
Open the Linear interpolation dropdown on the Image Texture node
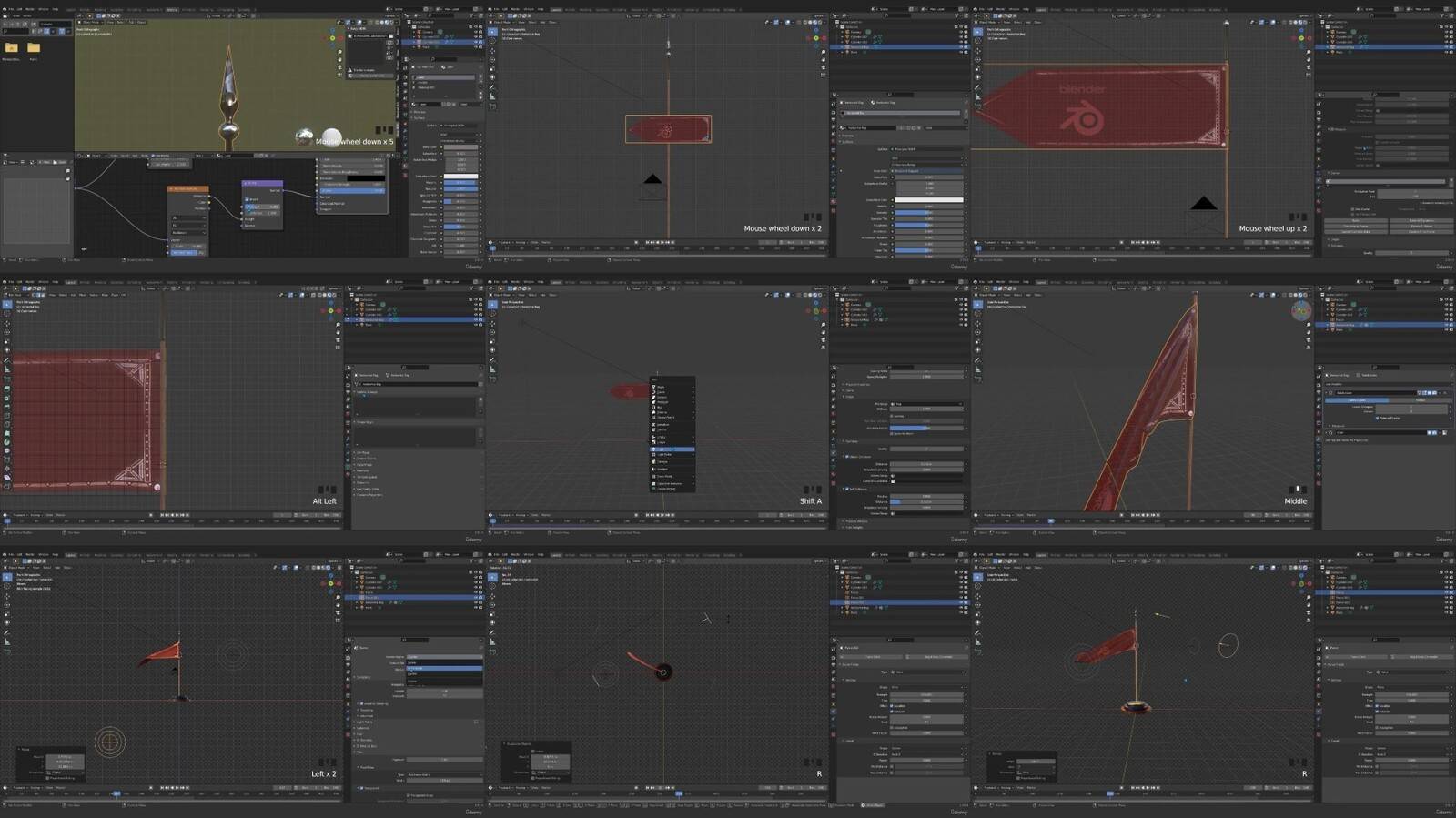tap(187, 217)
